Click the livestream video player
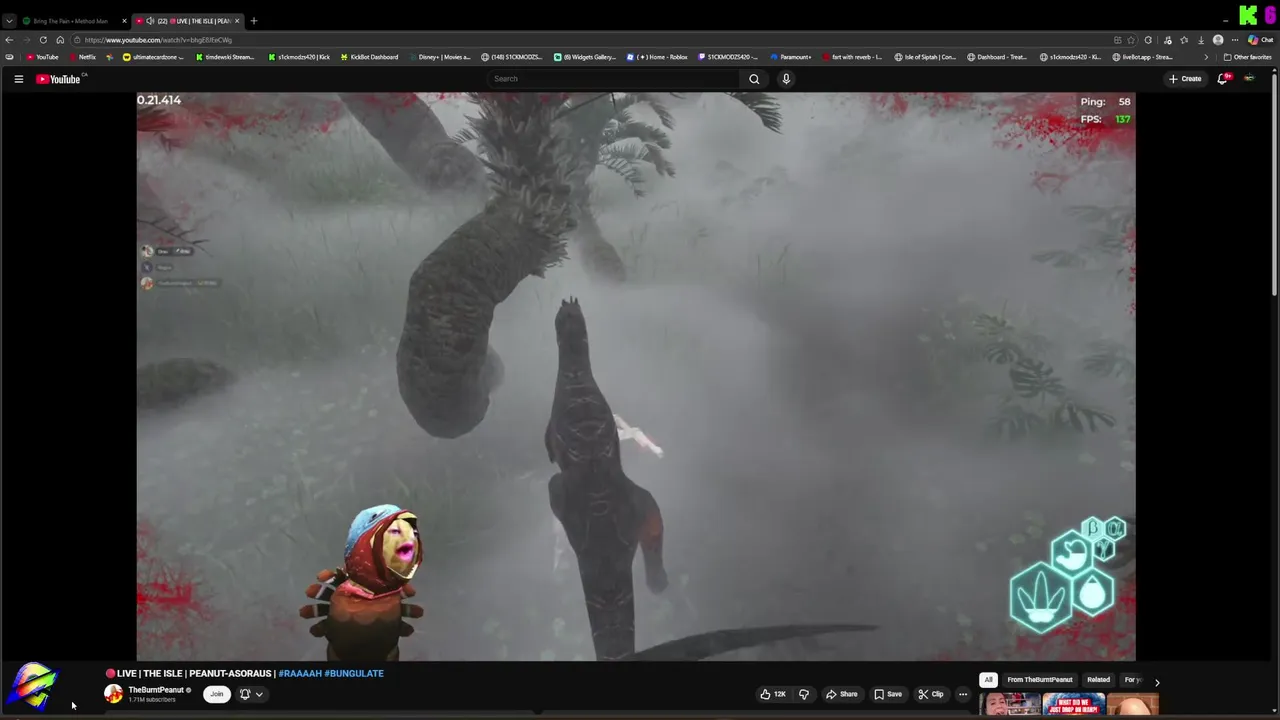The width and height of the screenshot is (1280, 720). coord(636,377)
